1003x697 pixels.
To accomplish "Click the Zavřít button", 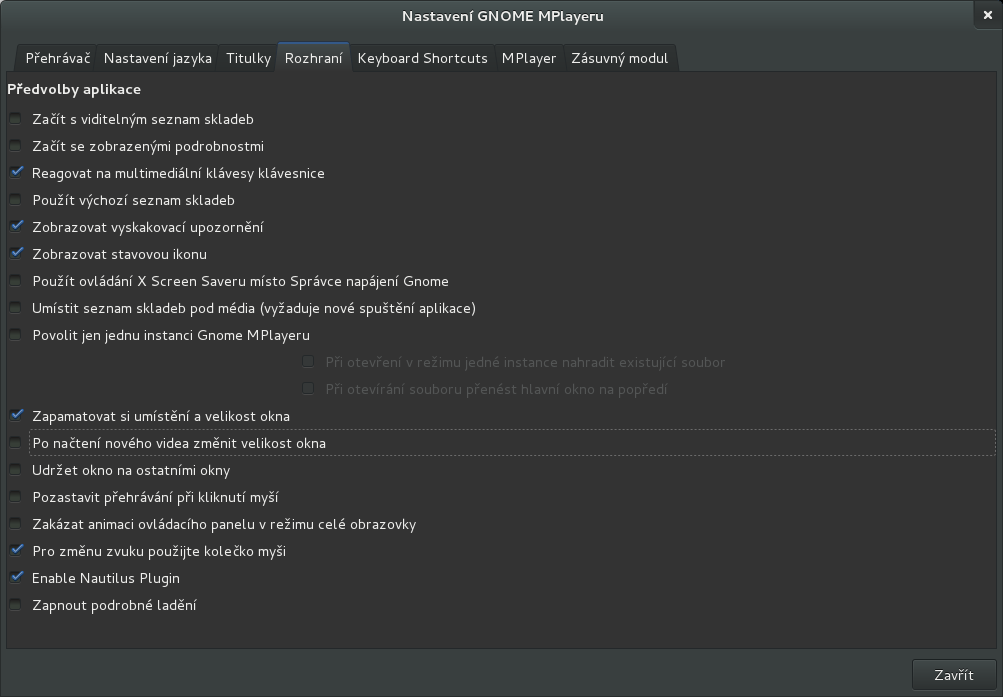I will 954,675.
